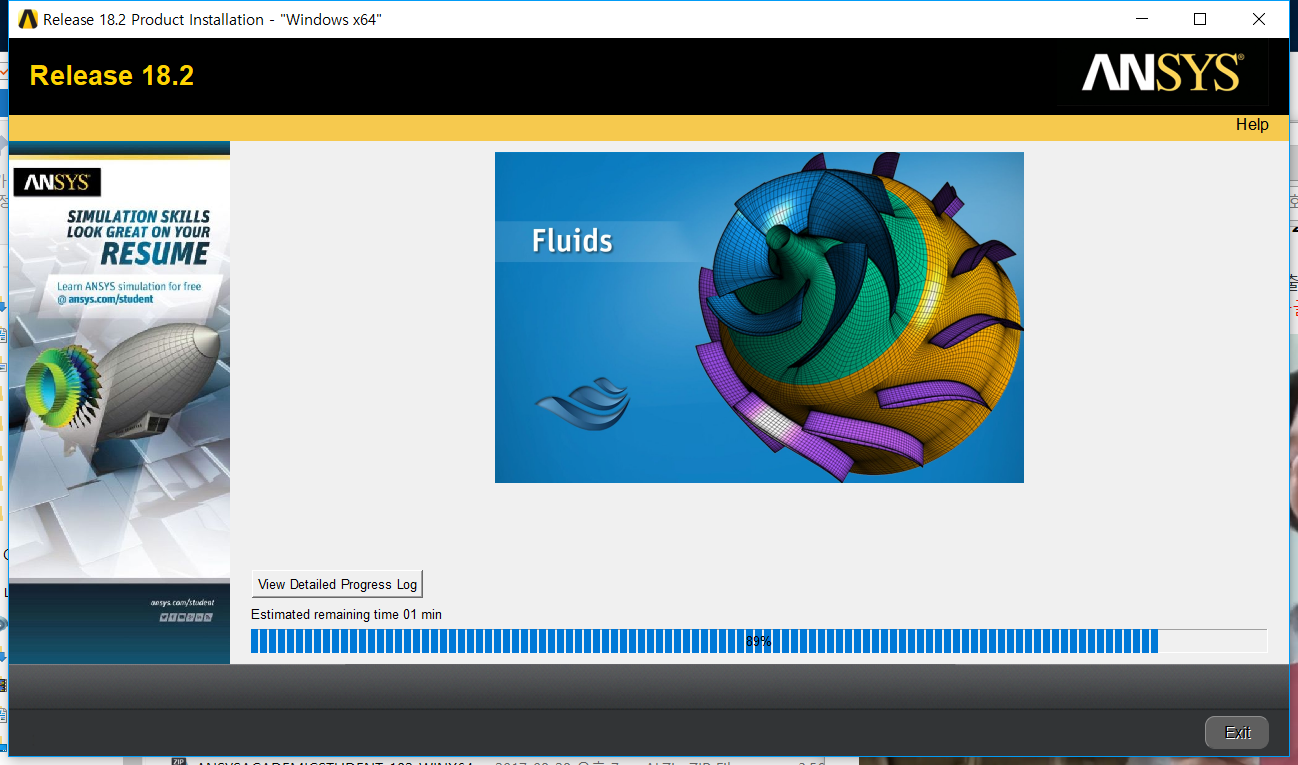Click View Detailed Progress Log button

point(337,584)
